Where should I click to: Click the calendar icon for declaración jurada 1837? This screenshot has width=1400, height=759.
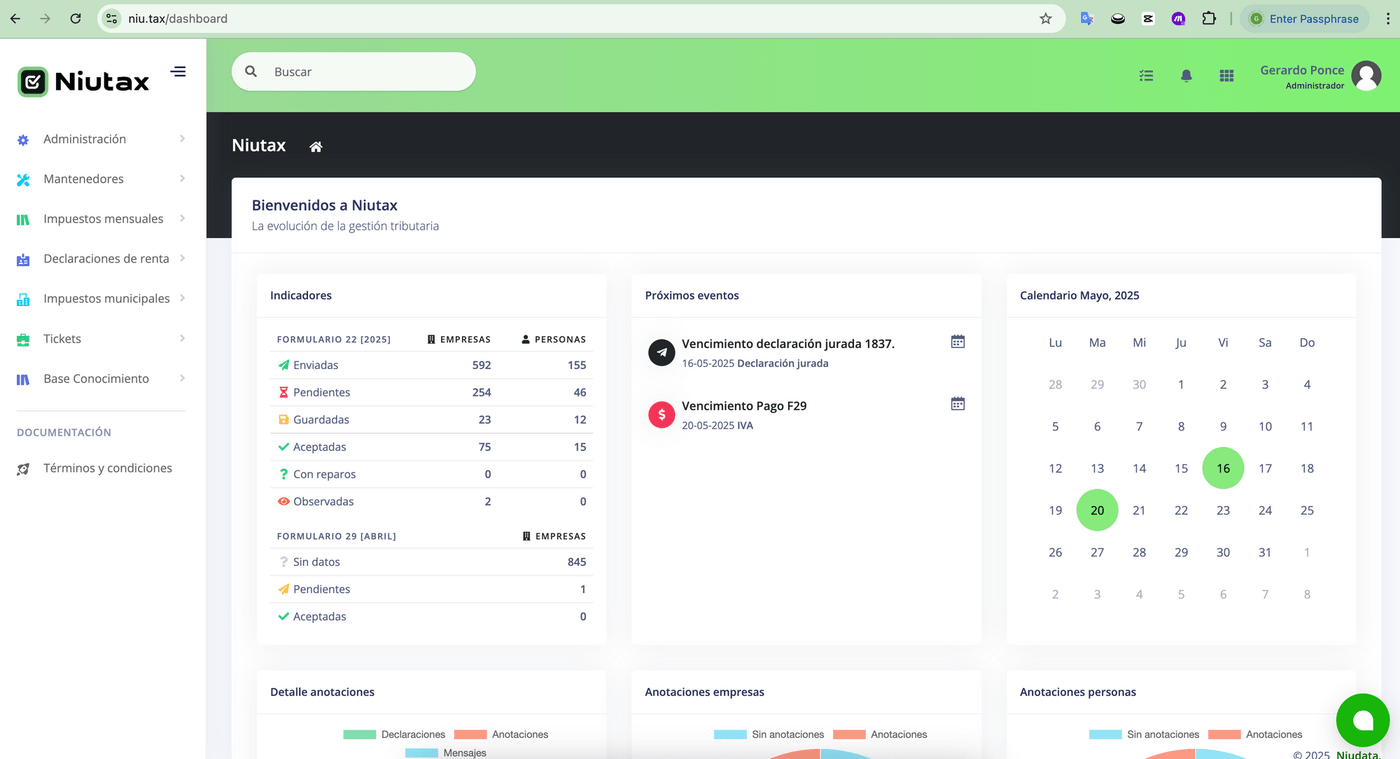tap(957, 342)
